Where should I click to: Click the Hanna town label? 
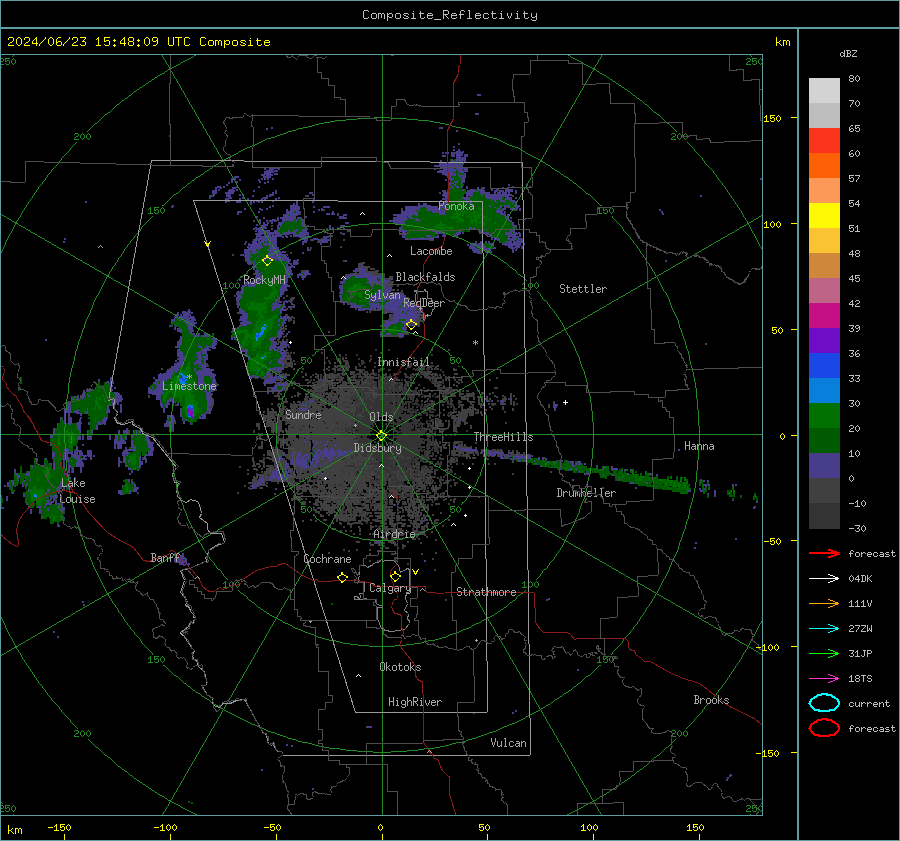(x=699, y=446)
